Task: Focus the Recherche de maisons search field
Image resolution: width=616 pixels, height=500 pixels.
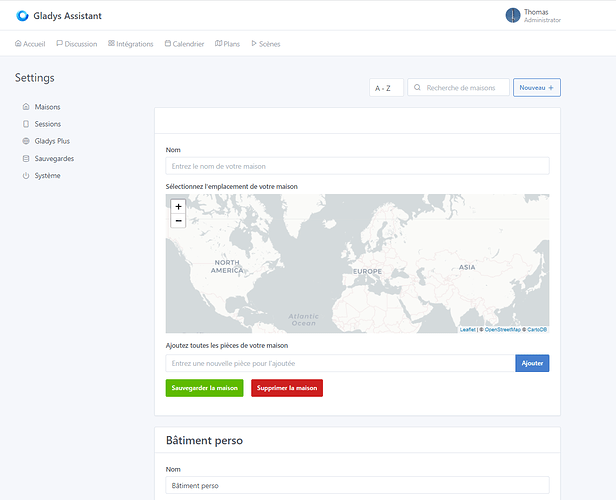Action: (x=458, y=88)
